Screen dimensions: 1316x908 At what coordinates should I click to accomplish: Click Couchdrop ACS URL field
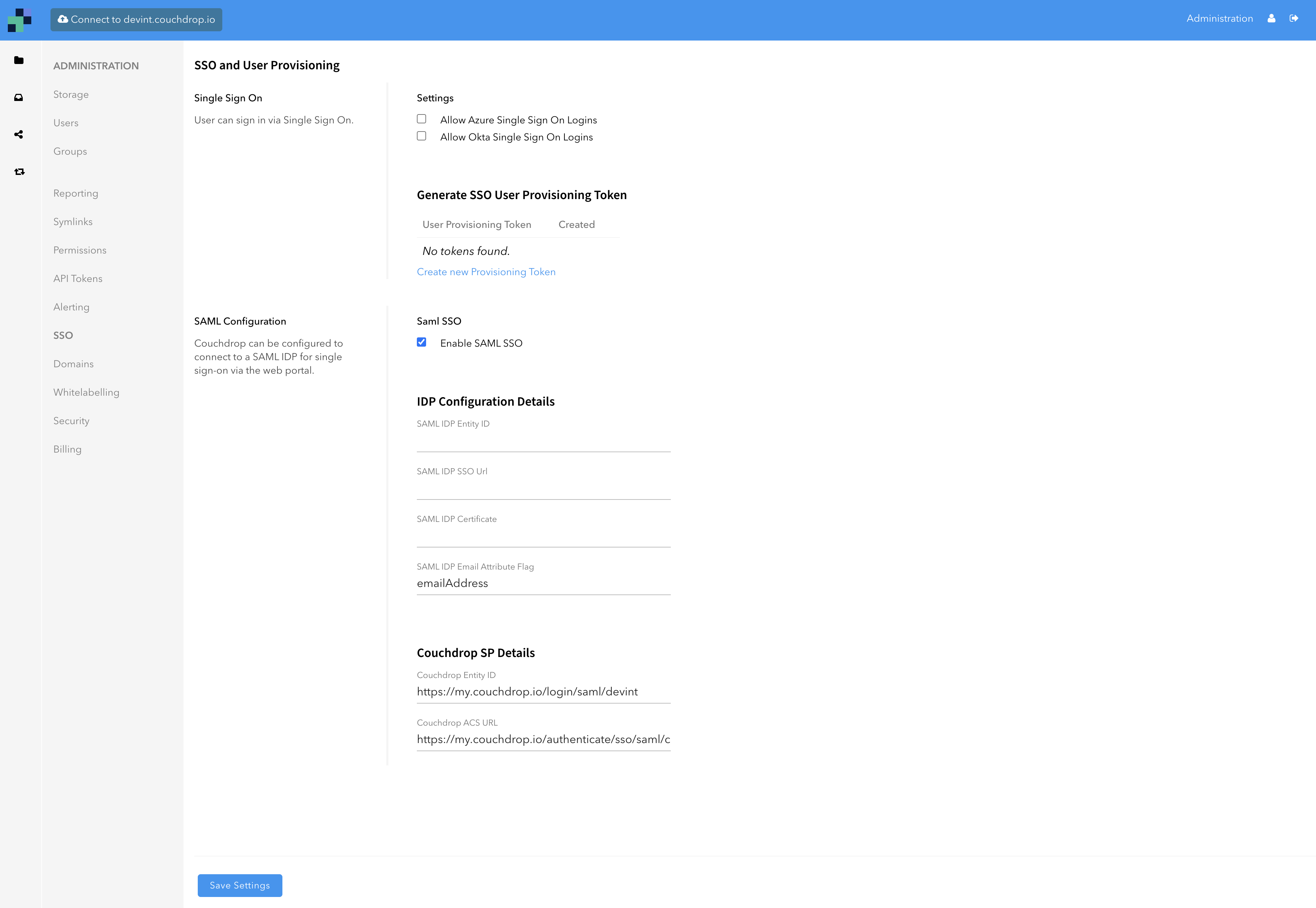click(543, 739)
